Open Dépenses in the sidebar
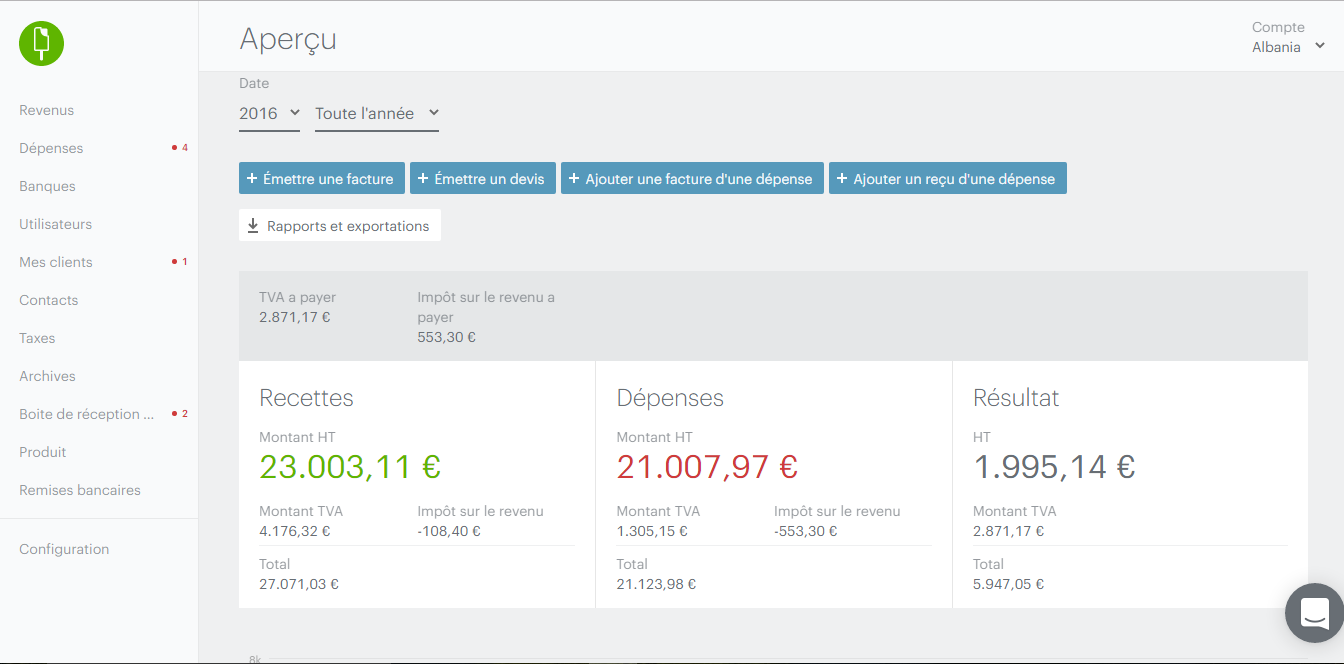The image size is (1344, 664). pyautogui.click(x=51, y=148)
